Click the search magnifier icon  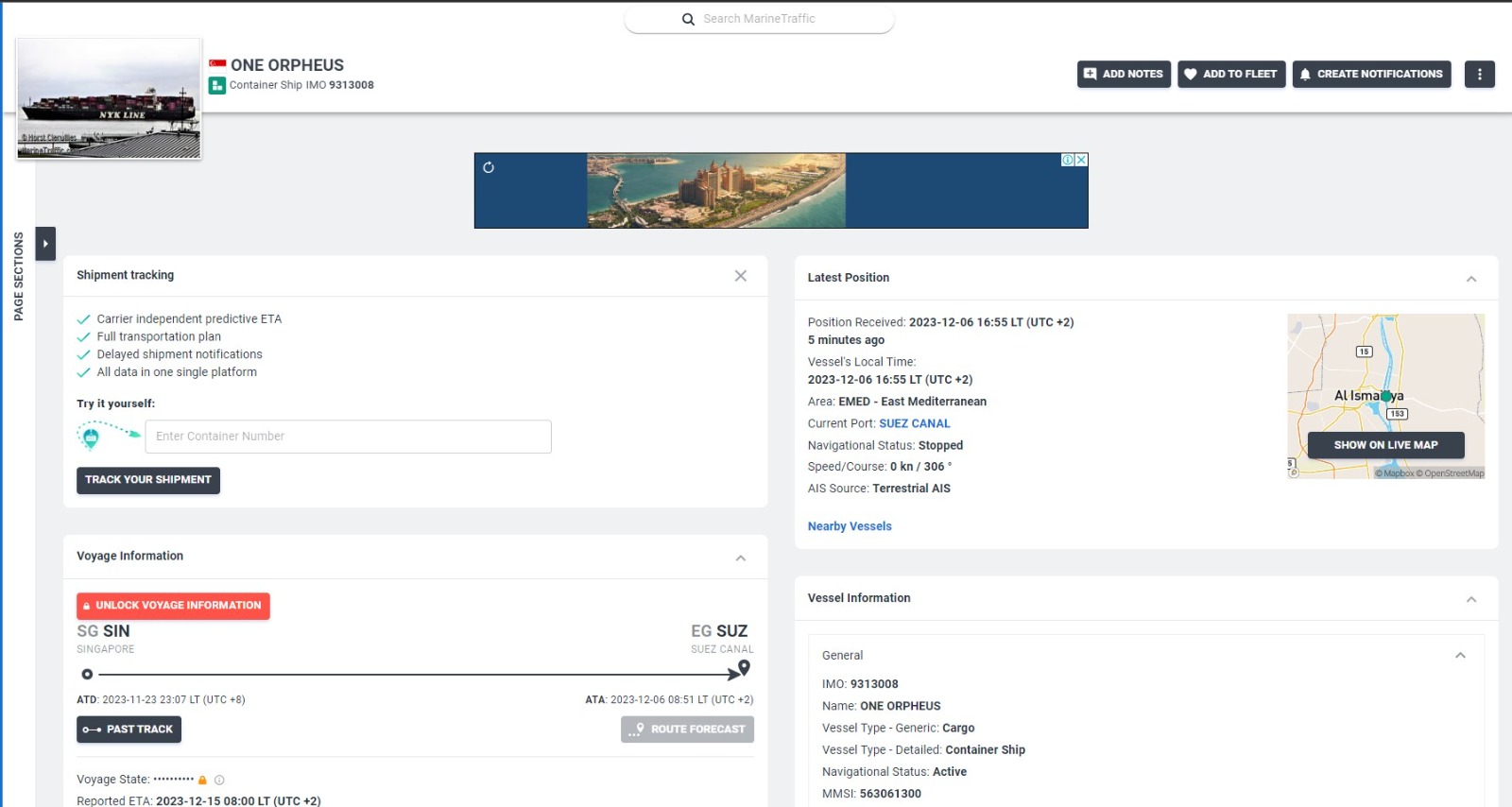[x=688, y=19]
